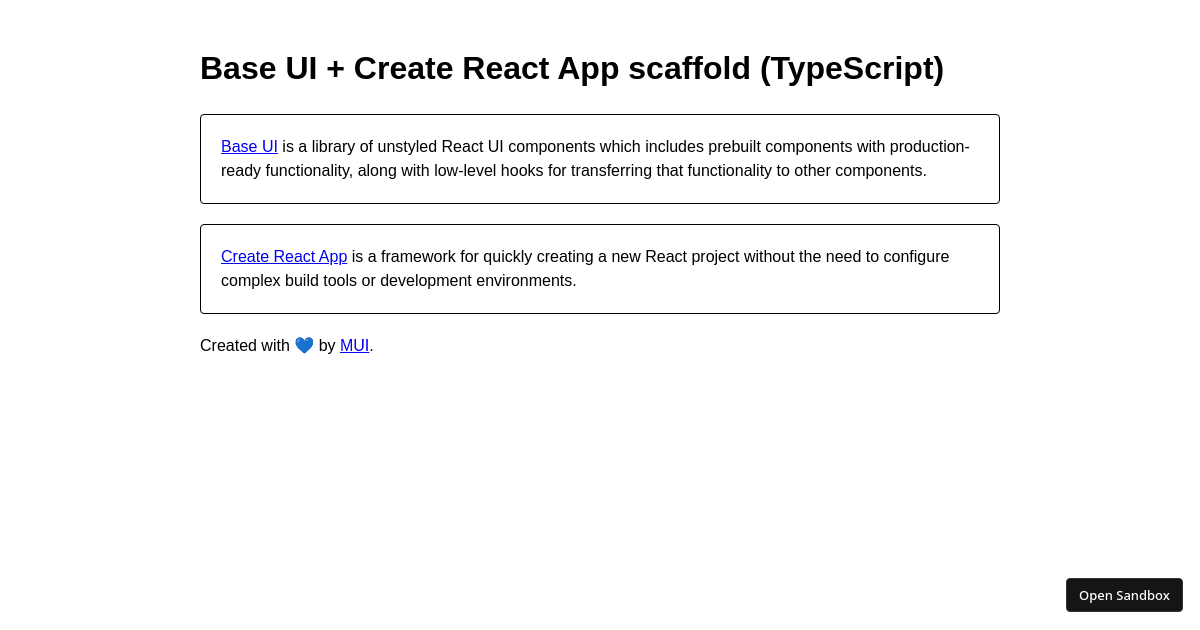Select the Create React App description card
Screen dimensions: 1200x630
coord(600,268)
